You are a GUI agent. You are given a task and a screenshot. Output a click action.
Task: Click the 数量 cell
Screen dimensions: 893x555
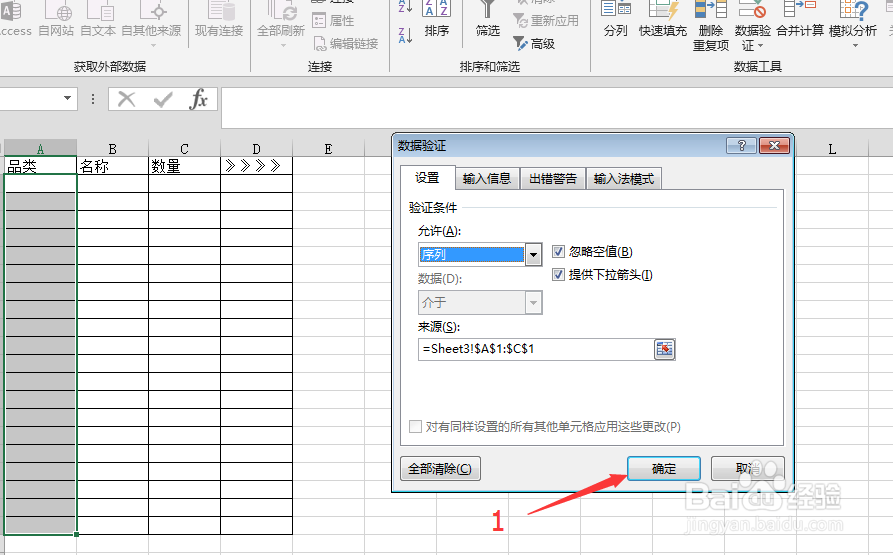[x=184, y=166]
